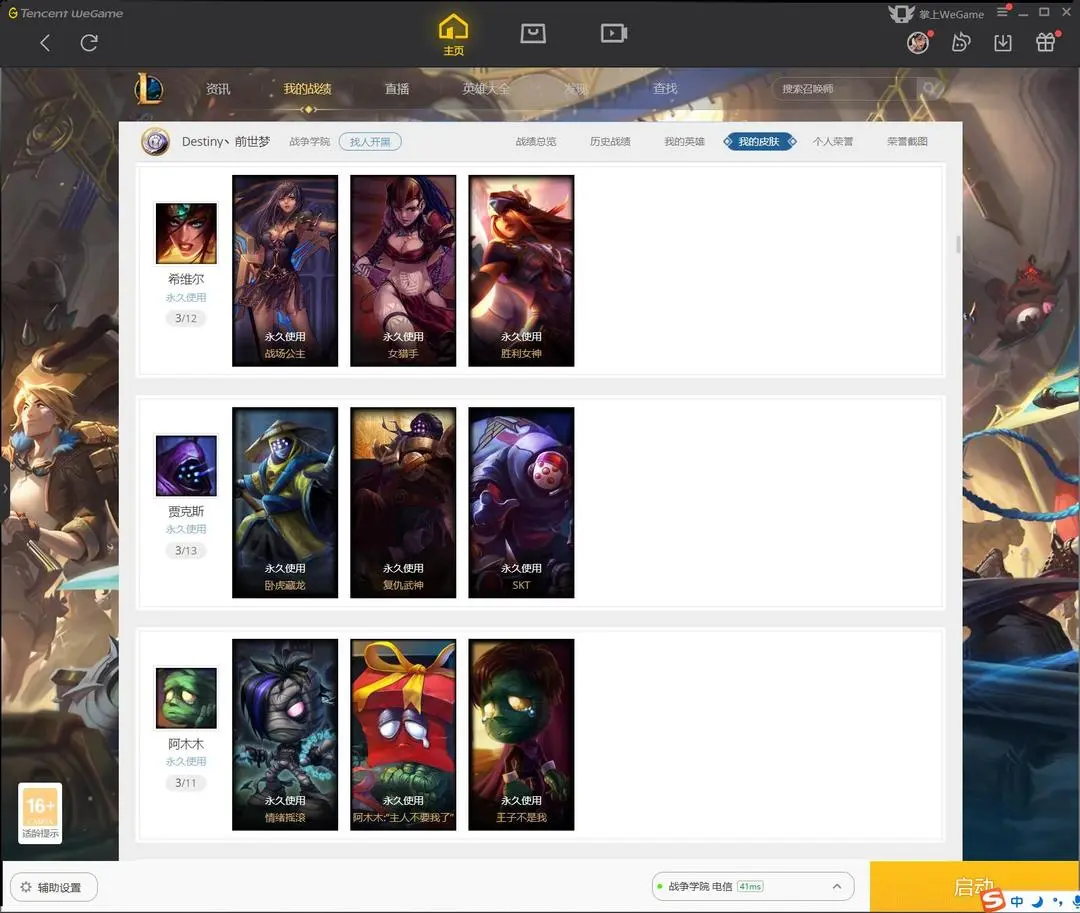This screenshot has height=913, width=1080.
Task: Open the 王子不是我 skin card
Action: click(x=521, y=735)
